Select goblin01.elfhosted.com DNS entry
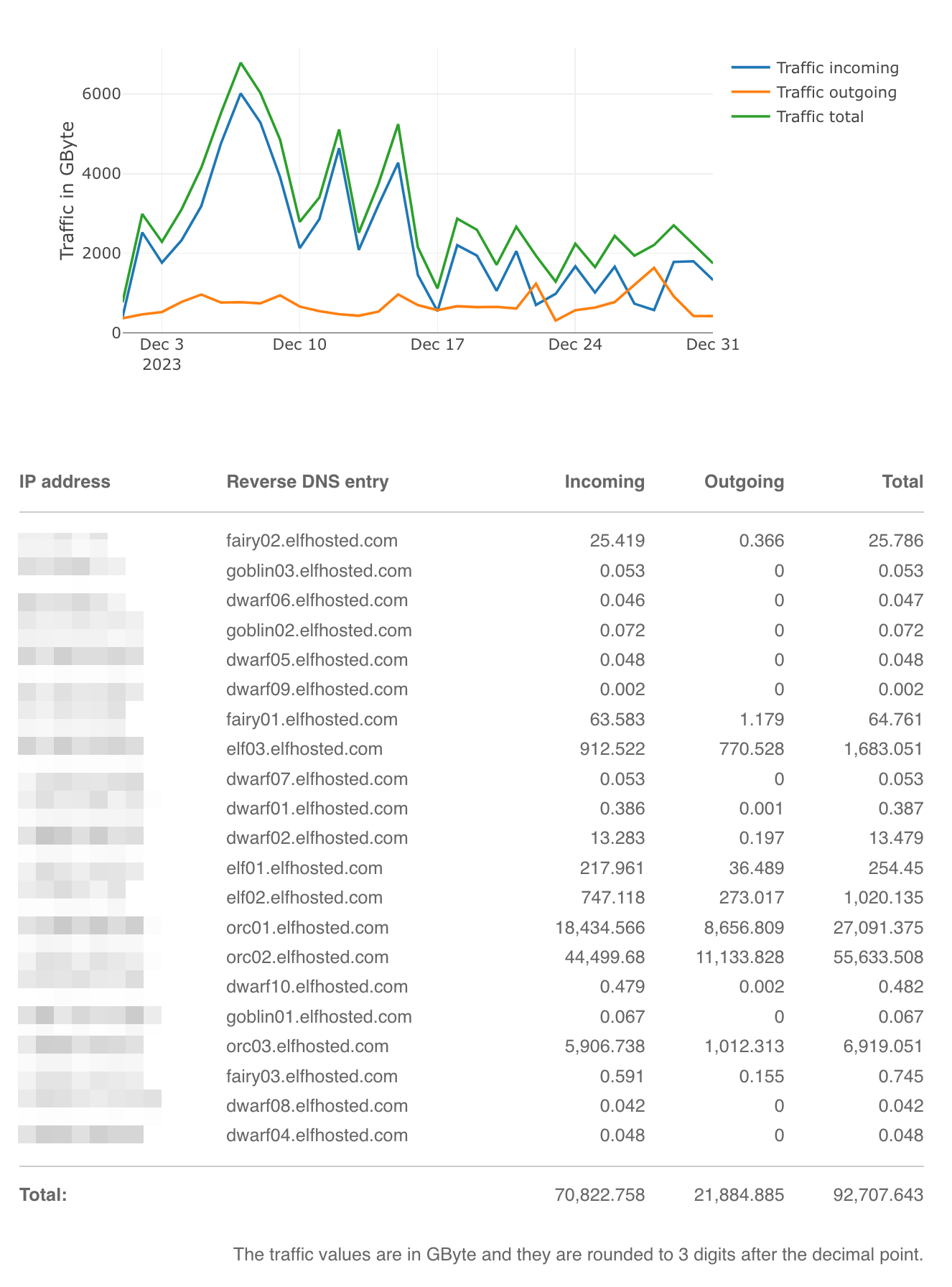This screenshot has height=1287, width=952. click(x=319, y=1017)
